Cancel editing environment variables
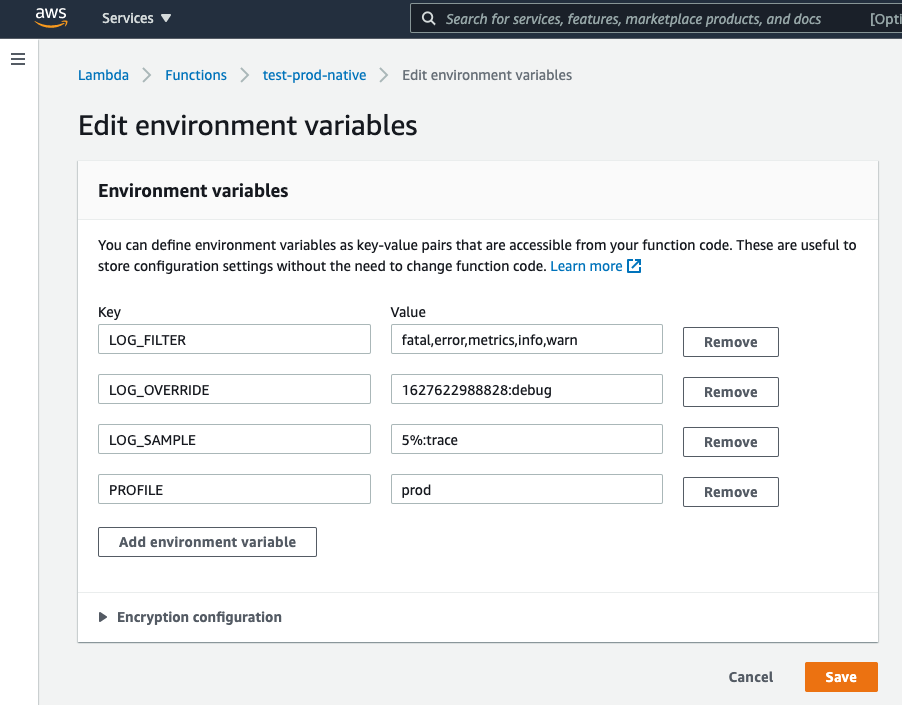Screen dimensions: 902x705 tap(750, 677)
